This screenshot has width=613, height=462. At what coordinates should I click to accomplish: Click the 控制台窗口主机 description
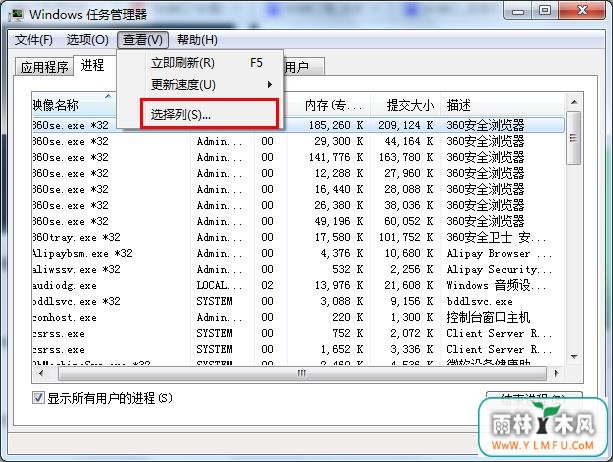click(488, 317)
